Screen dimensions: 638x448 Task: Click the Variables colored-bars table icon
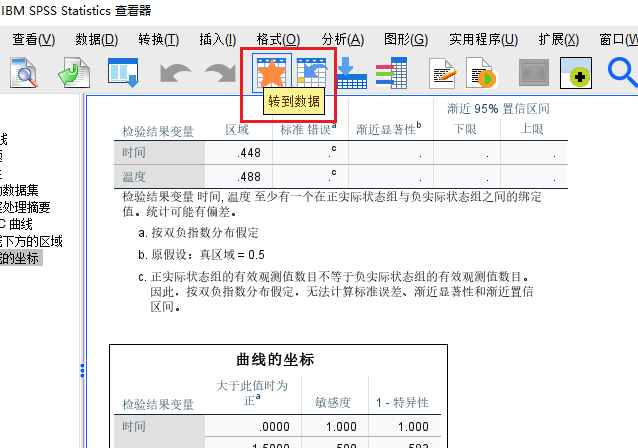pyautogui.click(x=391, y=73)
